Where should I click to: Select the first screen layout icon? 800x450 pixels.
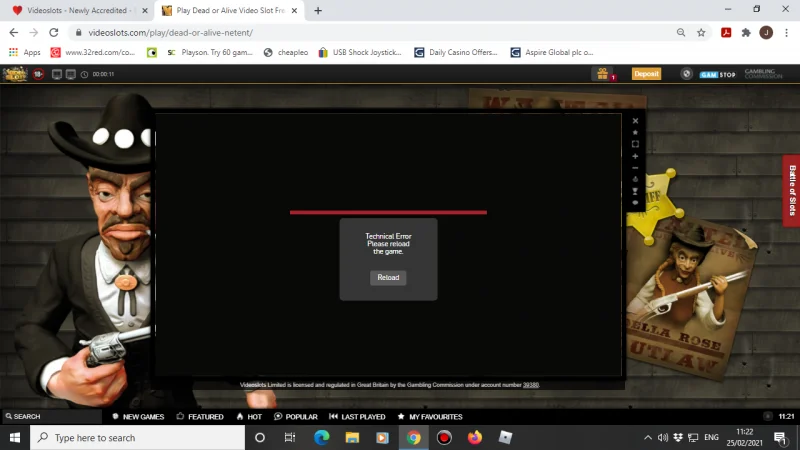pyautogui.click(x=57, y=74)
